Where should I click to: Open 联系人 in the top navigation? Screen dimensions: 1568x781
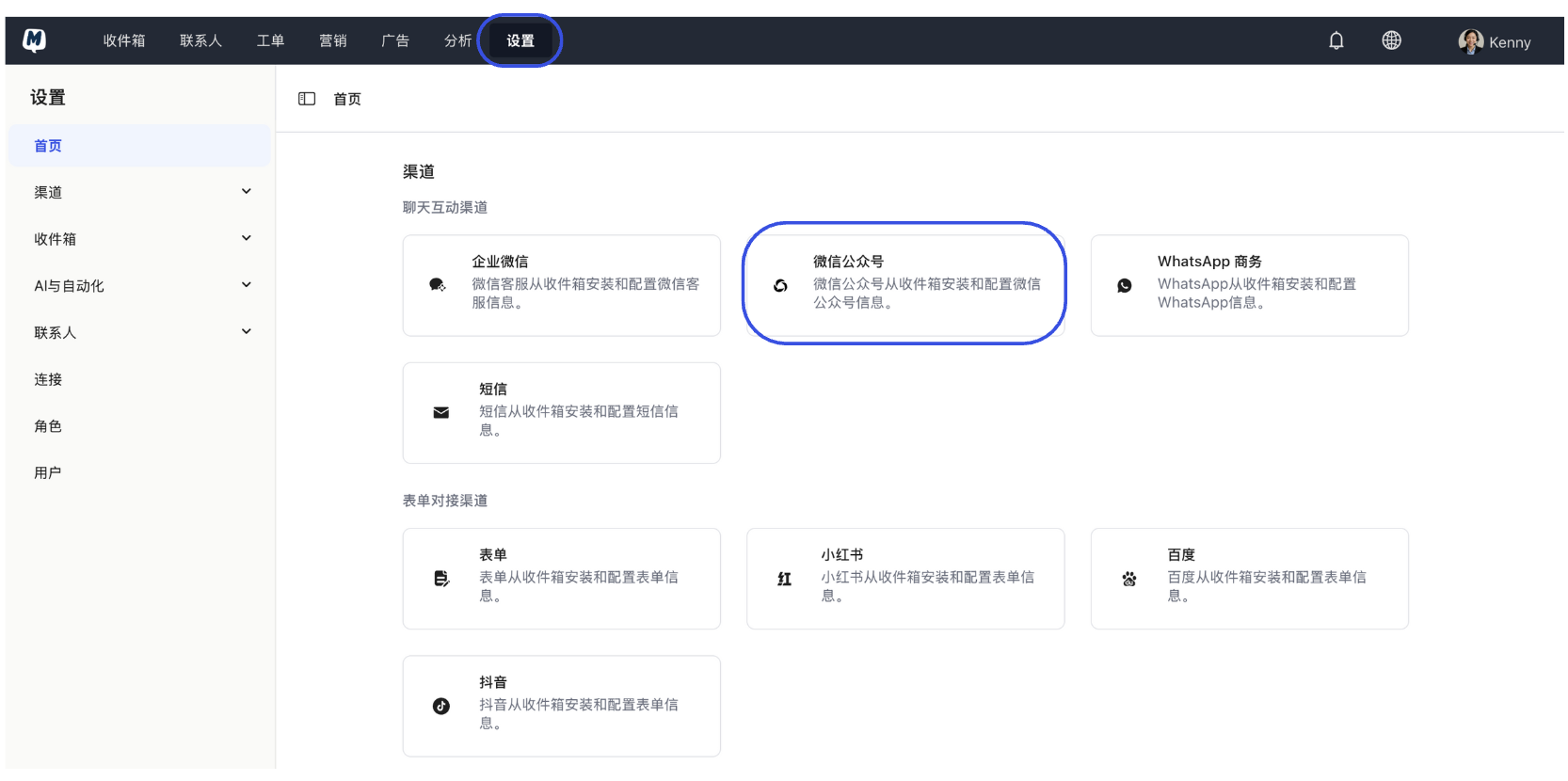[200, 40]
